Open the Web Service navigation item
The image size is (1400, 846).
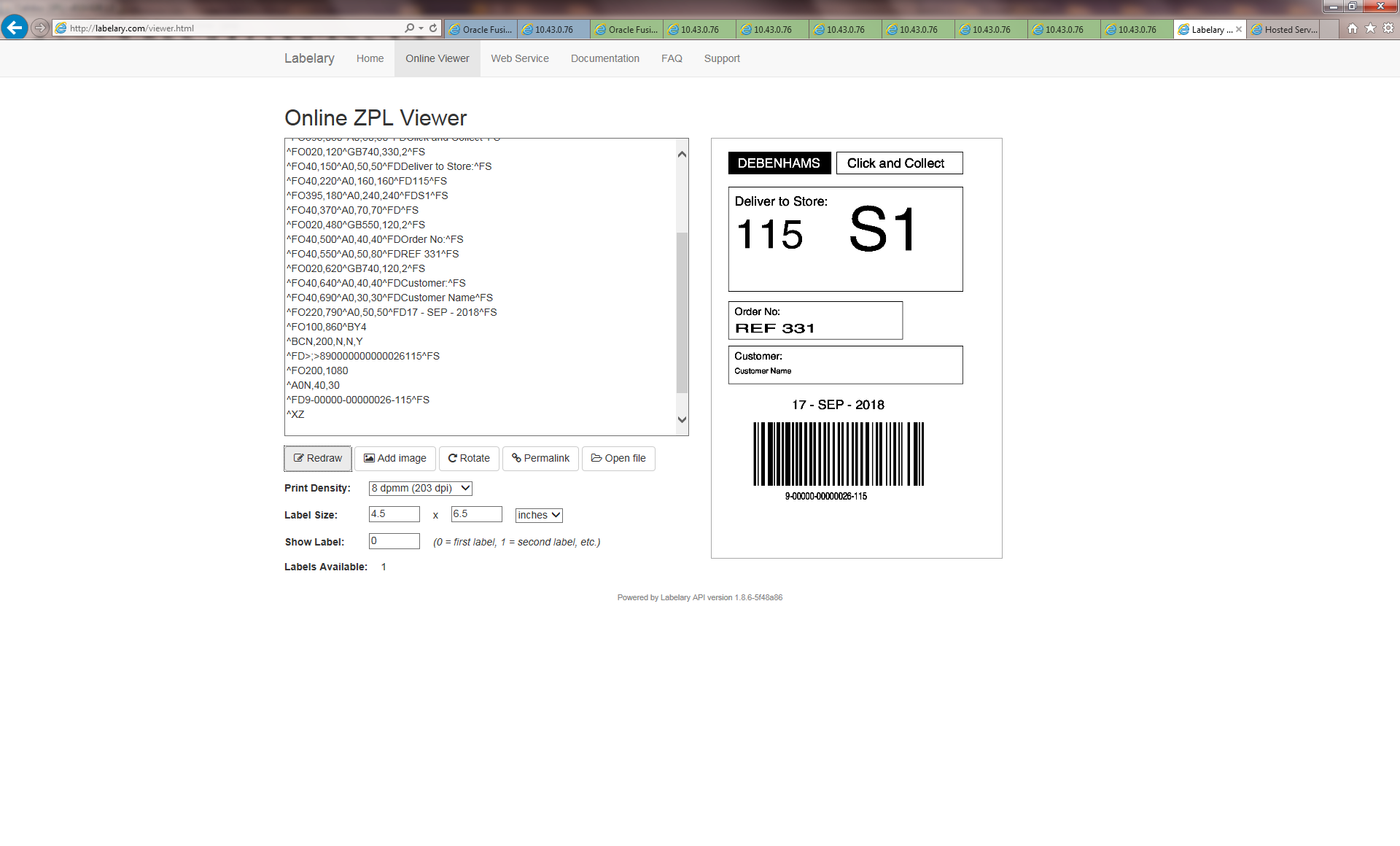click(520, 58)
